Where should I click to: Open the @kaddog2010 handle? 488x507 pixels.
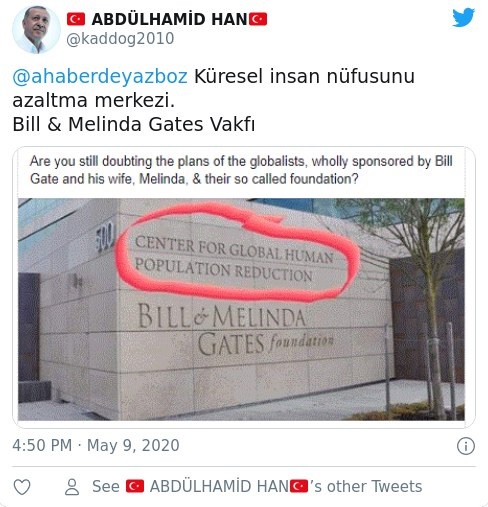pos(120,38)
